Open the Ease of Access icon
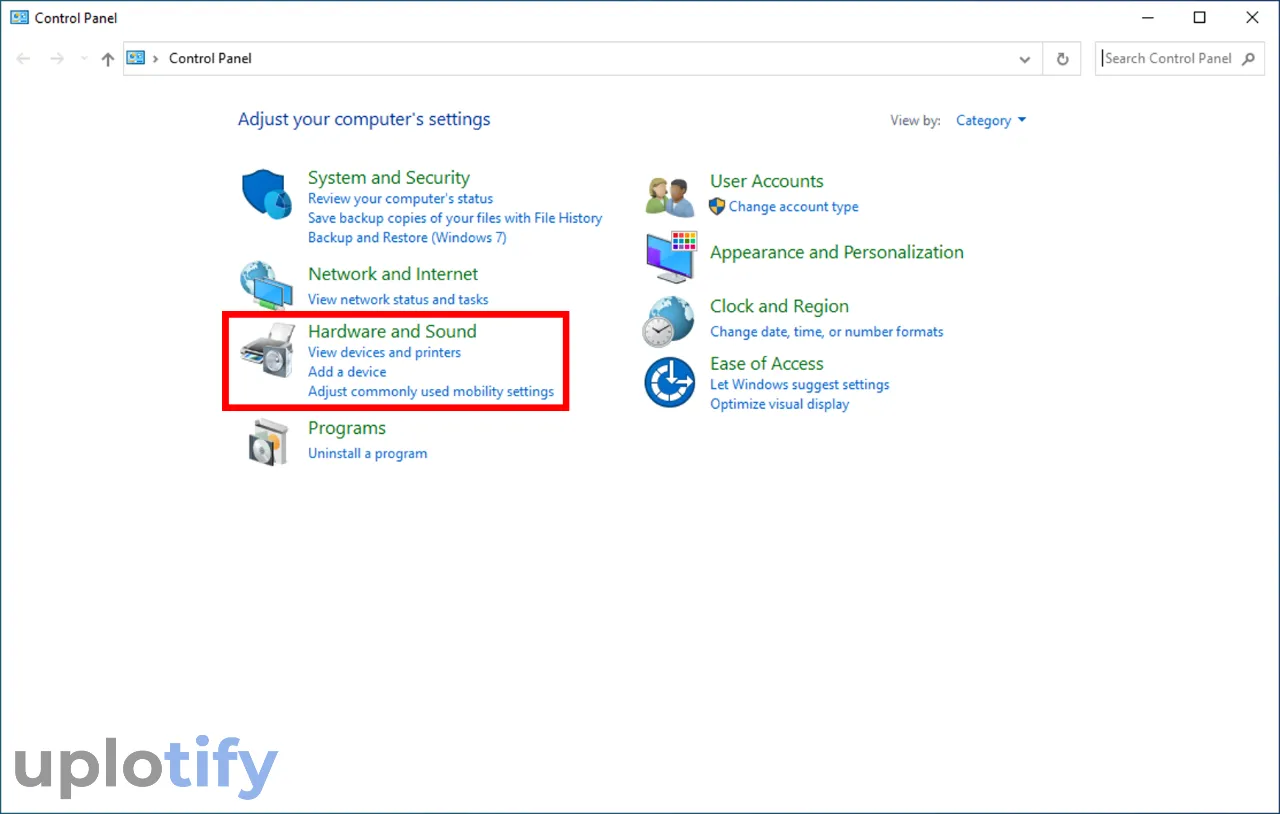The image size is (1280, 814). [669, 382]
